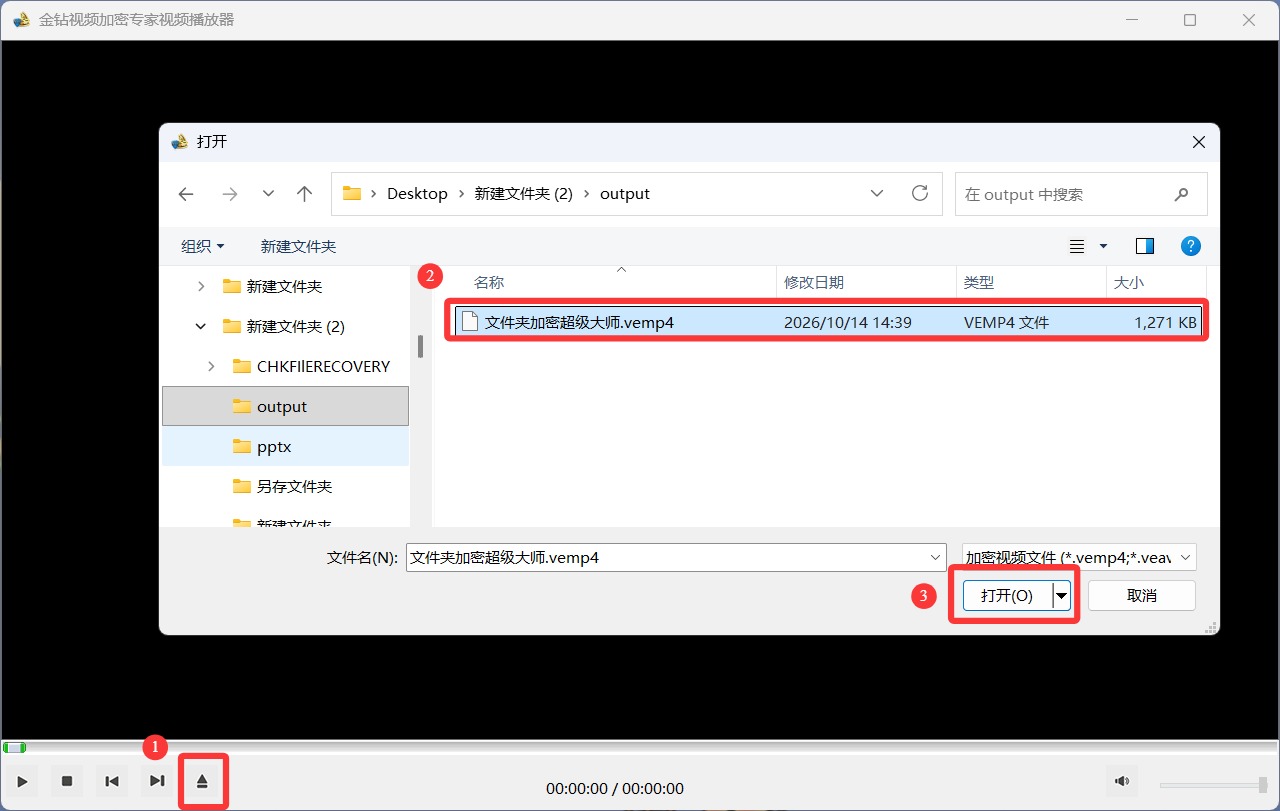Mute the player volume speaker icon
1280x811 pixels.
click(1122, 781)
